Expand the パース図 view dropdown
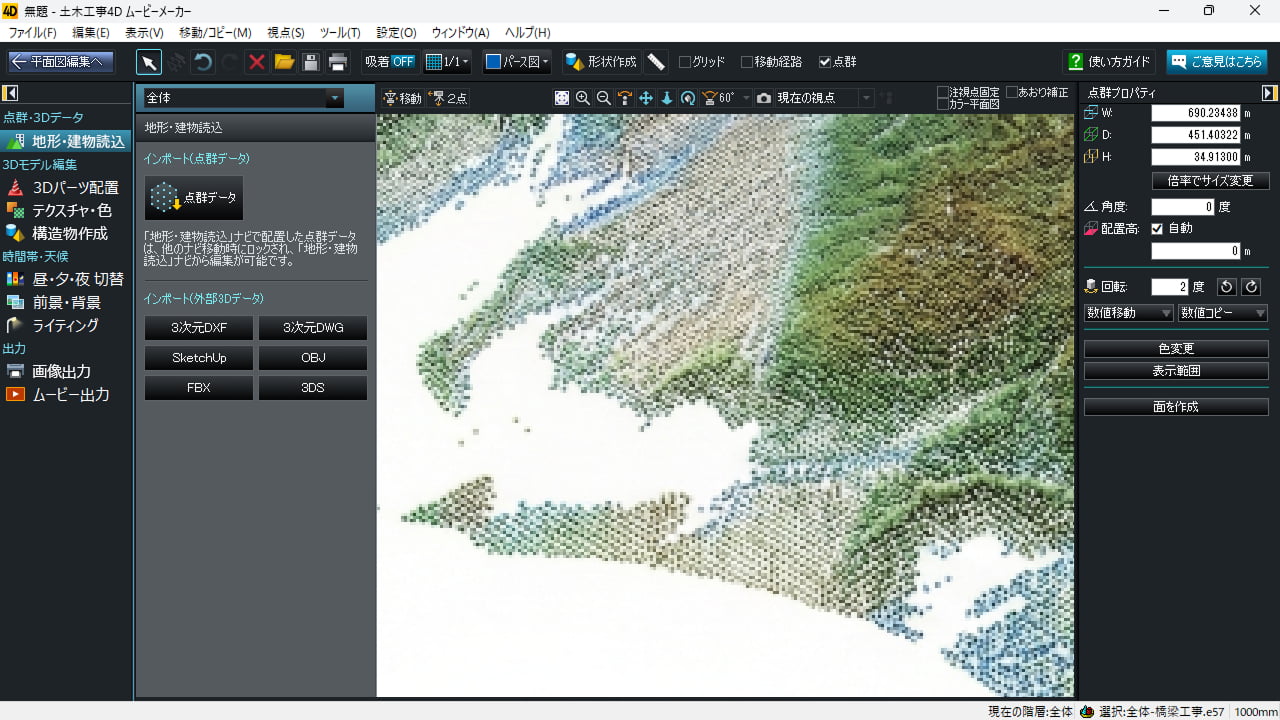The image size is (1280, 720). pos(517,62)
